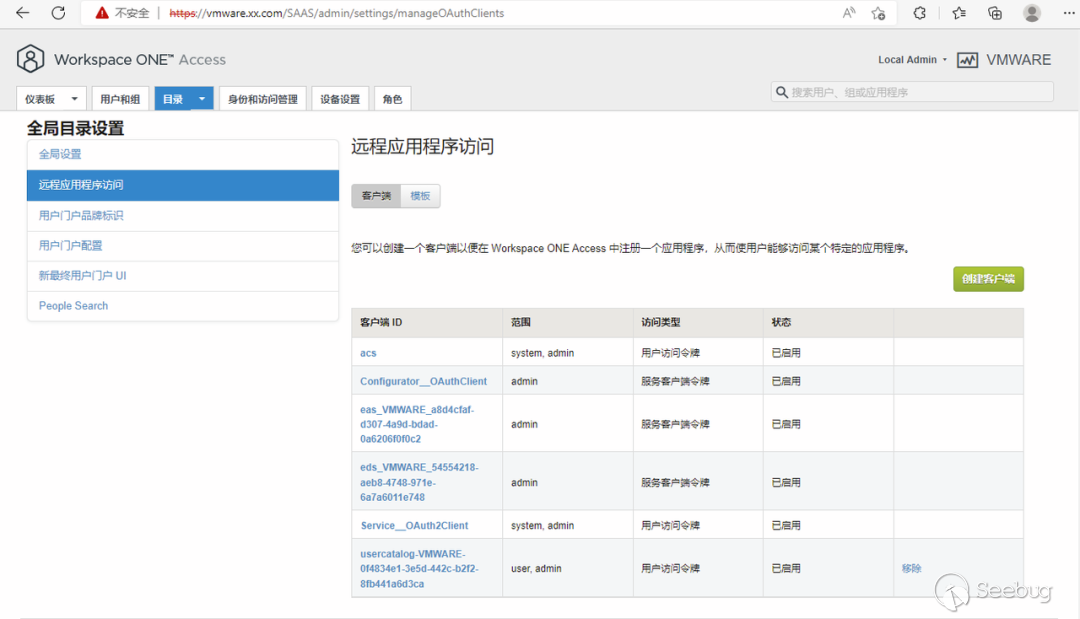Open the Local Admin user menu
1080x619 pixels.
pyautogui.click(x=912, y=60)
